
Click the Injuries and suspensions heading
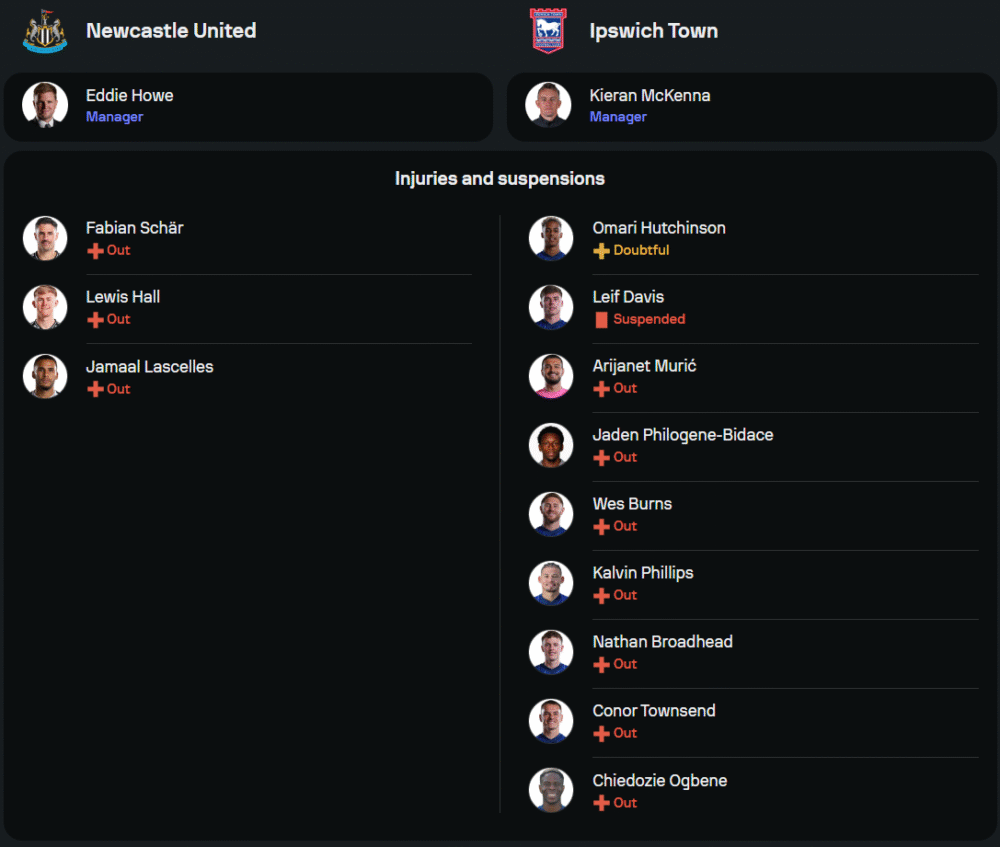click(500, 179)
